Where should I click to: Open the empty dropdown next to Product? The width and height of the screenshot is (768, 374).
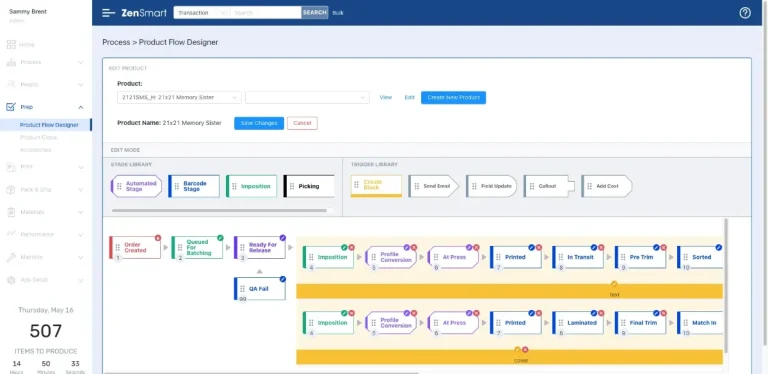307,97
